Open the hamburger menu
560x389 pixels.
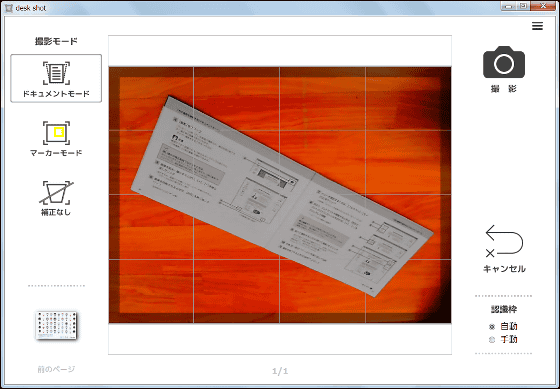(x=537, y=26)
